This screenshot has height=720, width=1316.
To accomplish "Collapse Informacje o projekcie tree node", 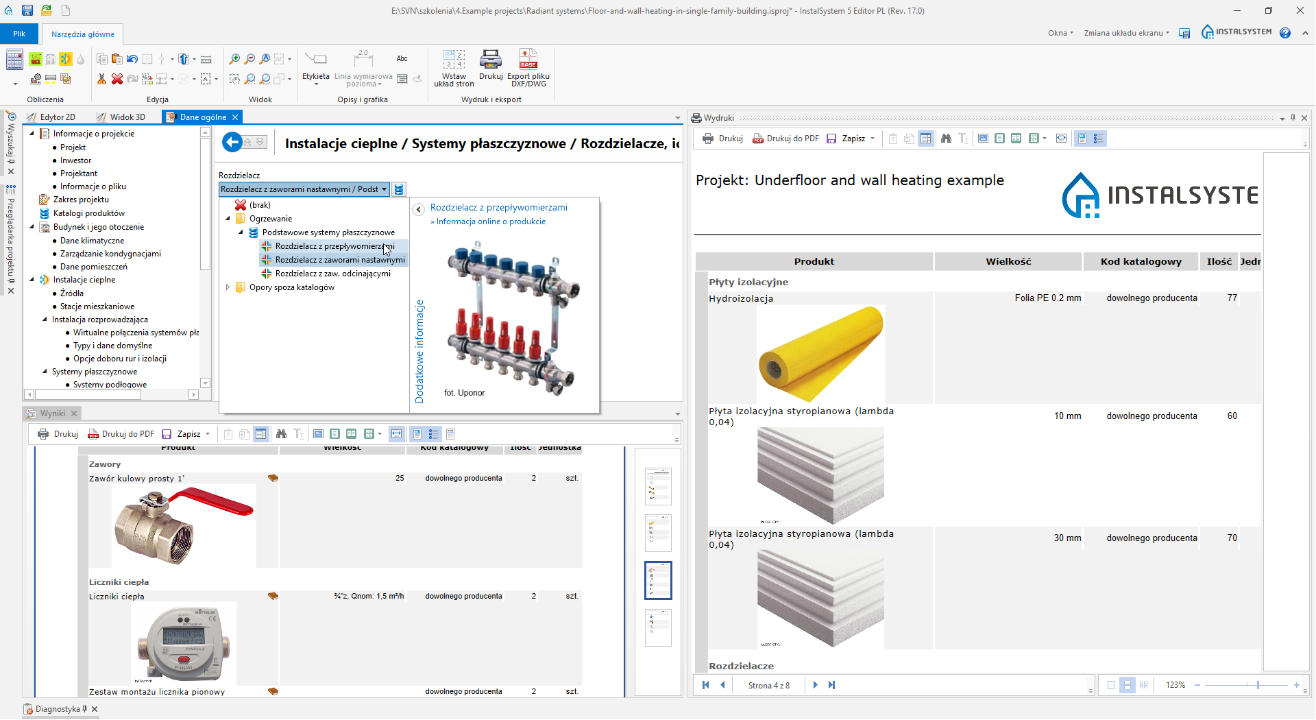I will click(32, 133).
